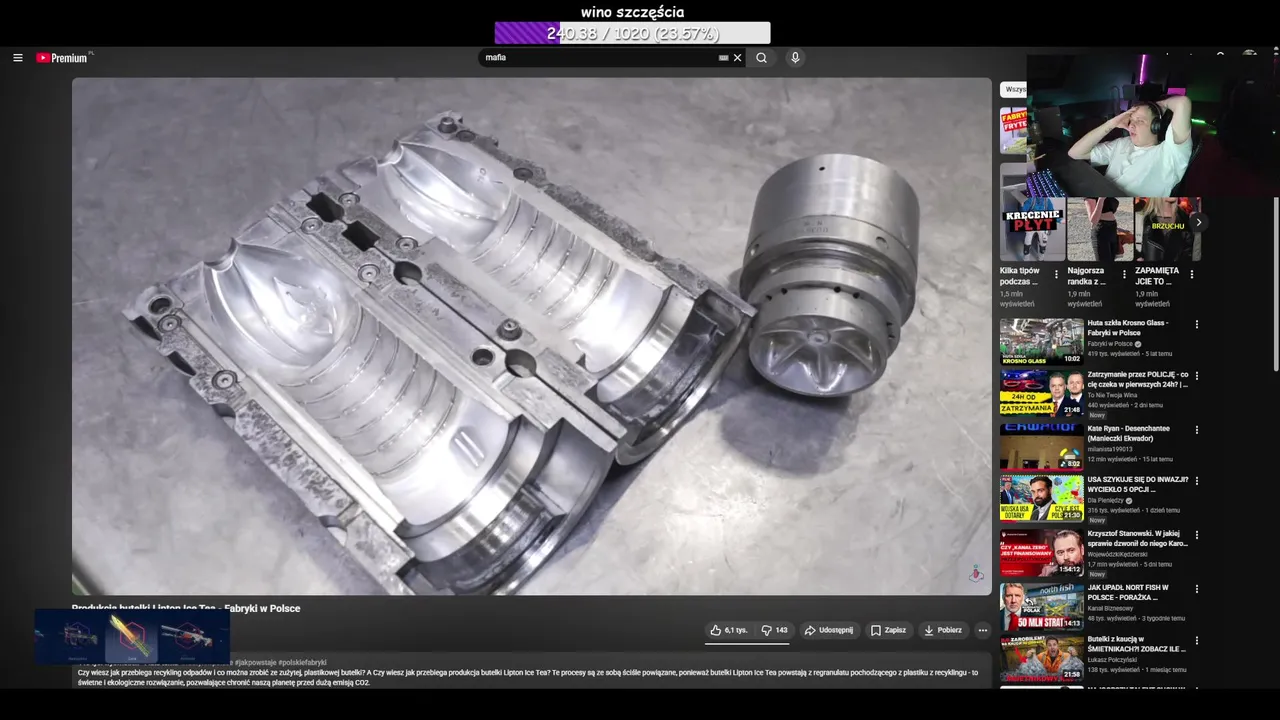Open 'Huta szkła Krosno Glass' video thumbnail

point(1041,341)
